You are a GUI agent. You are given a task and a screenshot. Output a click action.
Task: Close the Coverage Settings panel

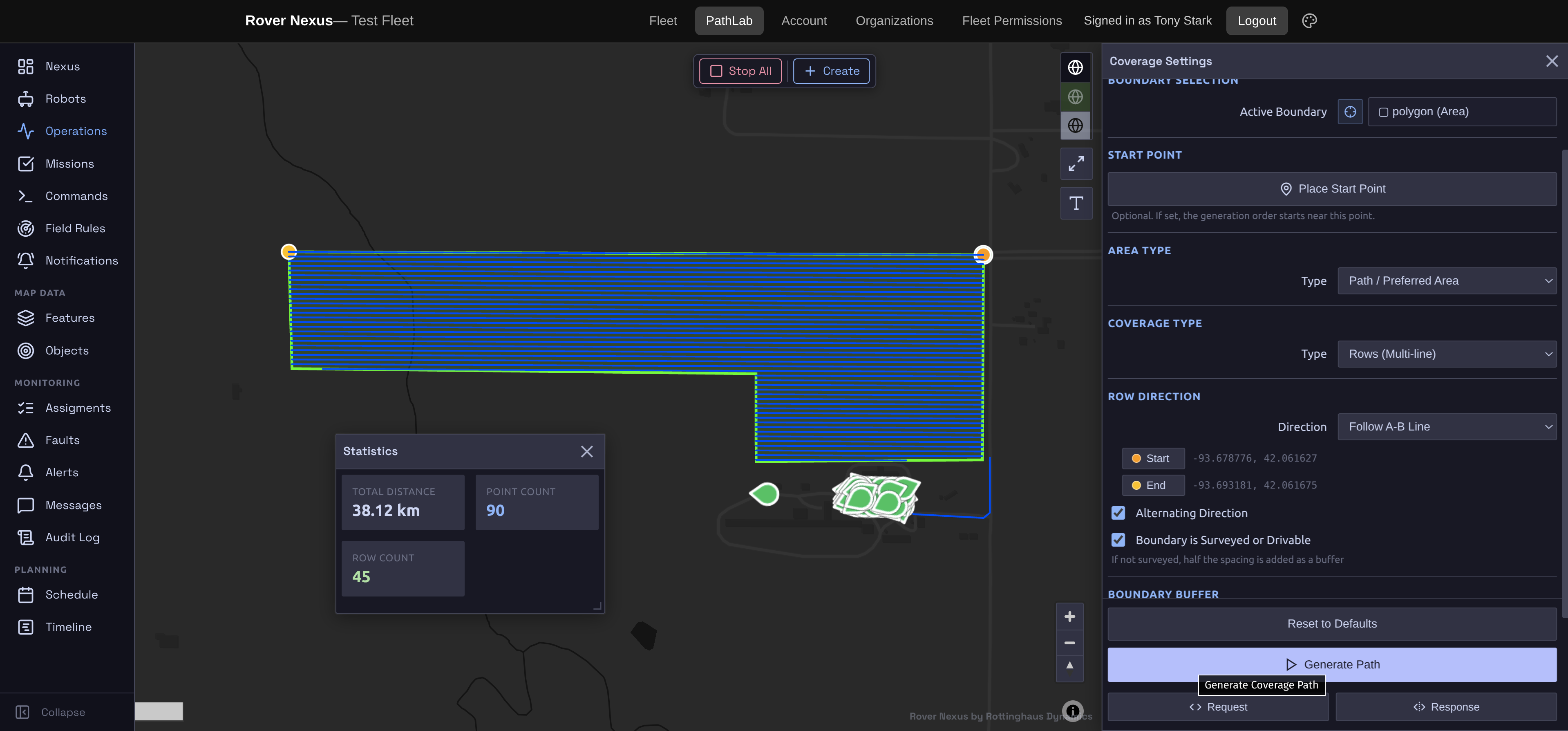(1552, 61)
